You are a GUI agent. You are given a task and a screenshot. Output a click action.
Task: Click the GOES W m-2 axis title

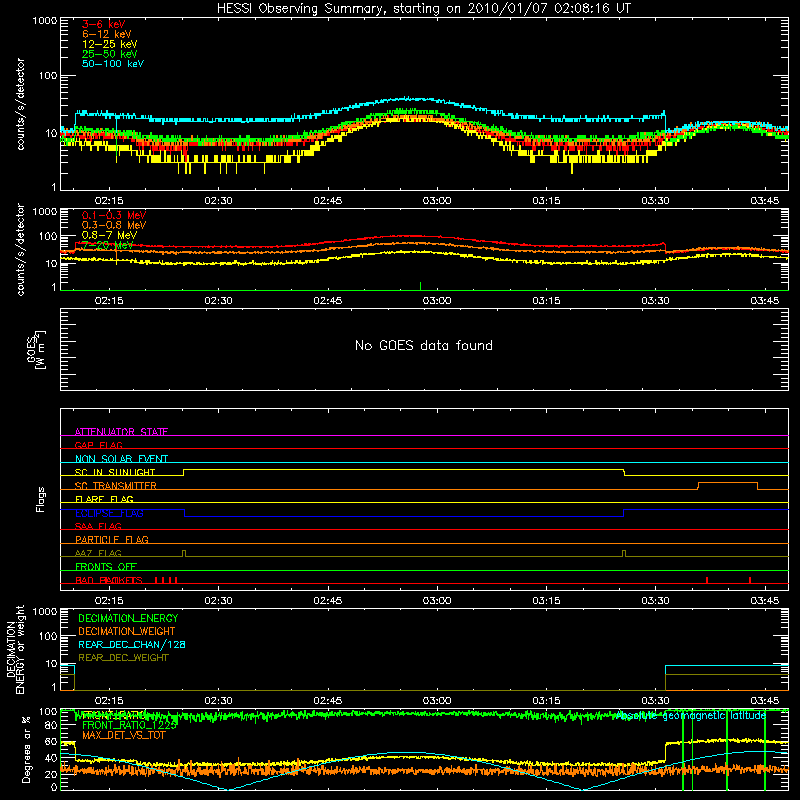click(36, 349)
